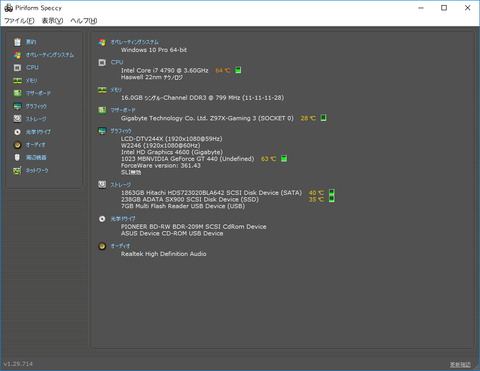Click the CPU chip icon in the summary pane

click(102, 62)
